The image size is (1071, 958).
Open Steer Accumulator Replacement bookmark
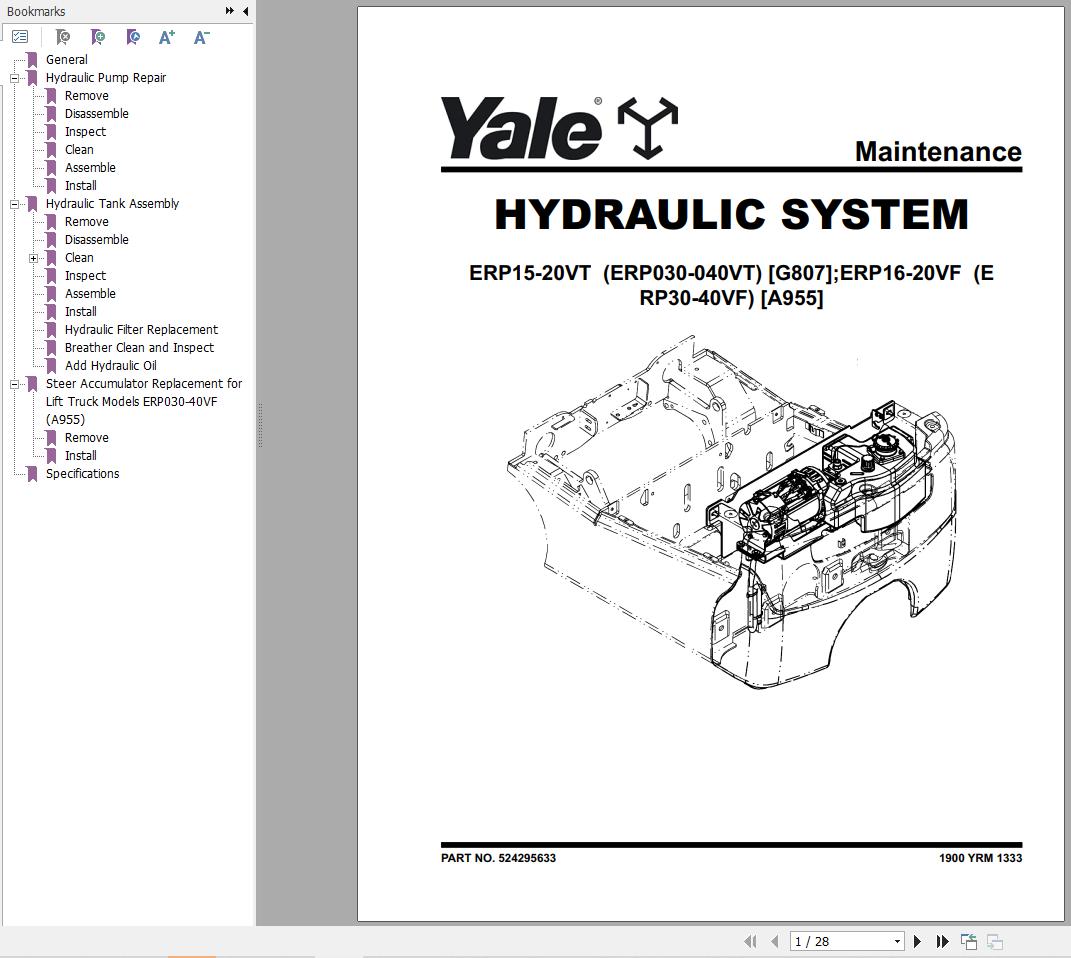click(x=144, y=401)
